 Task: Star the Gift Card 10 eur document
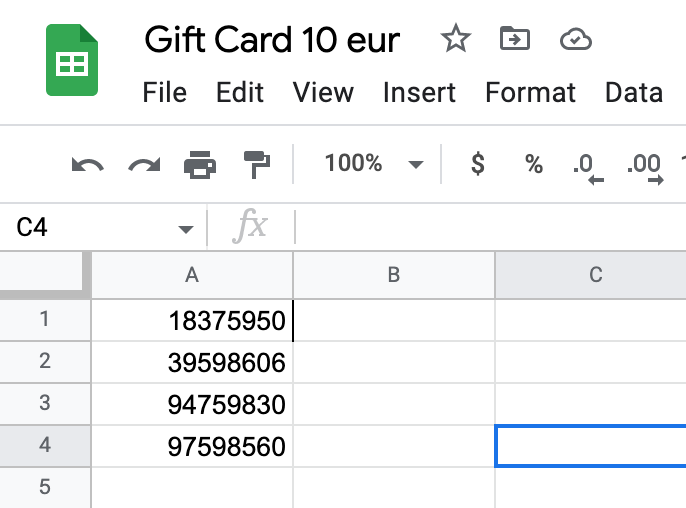(455, 40)
